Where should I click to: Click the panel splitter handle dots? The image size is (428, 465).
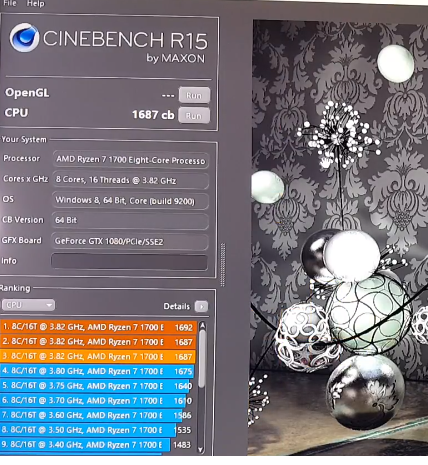[x=223, y=265]
